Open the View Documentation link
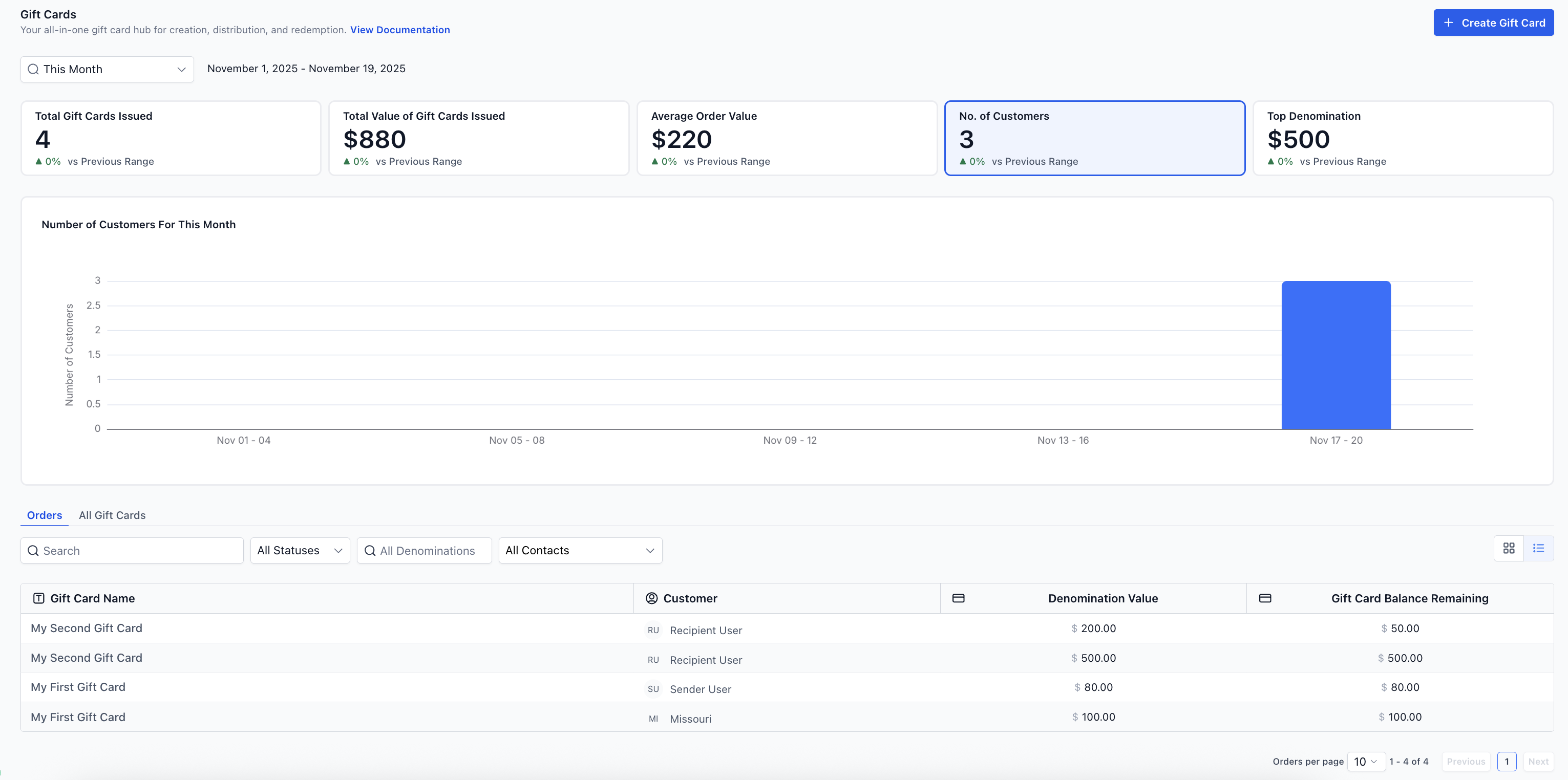 [400, 30]
